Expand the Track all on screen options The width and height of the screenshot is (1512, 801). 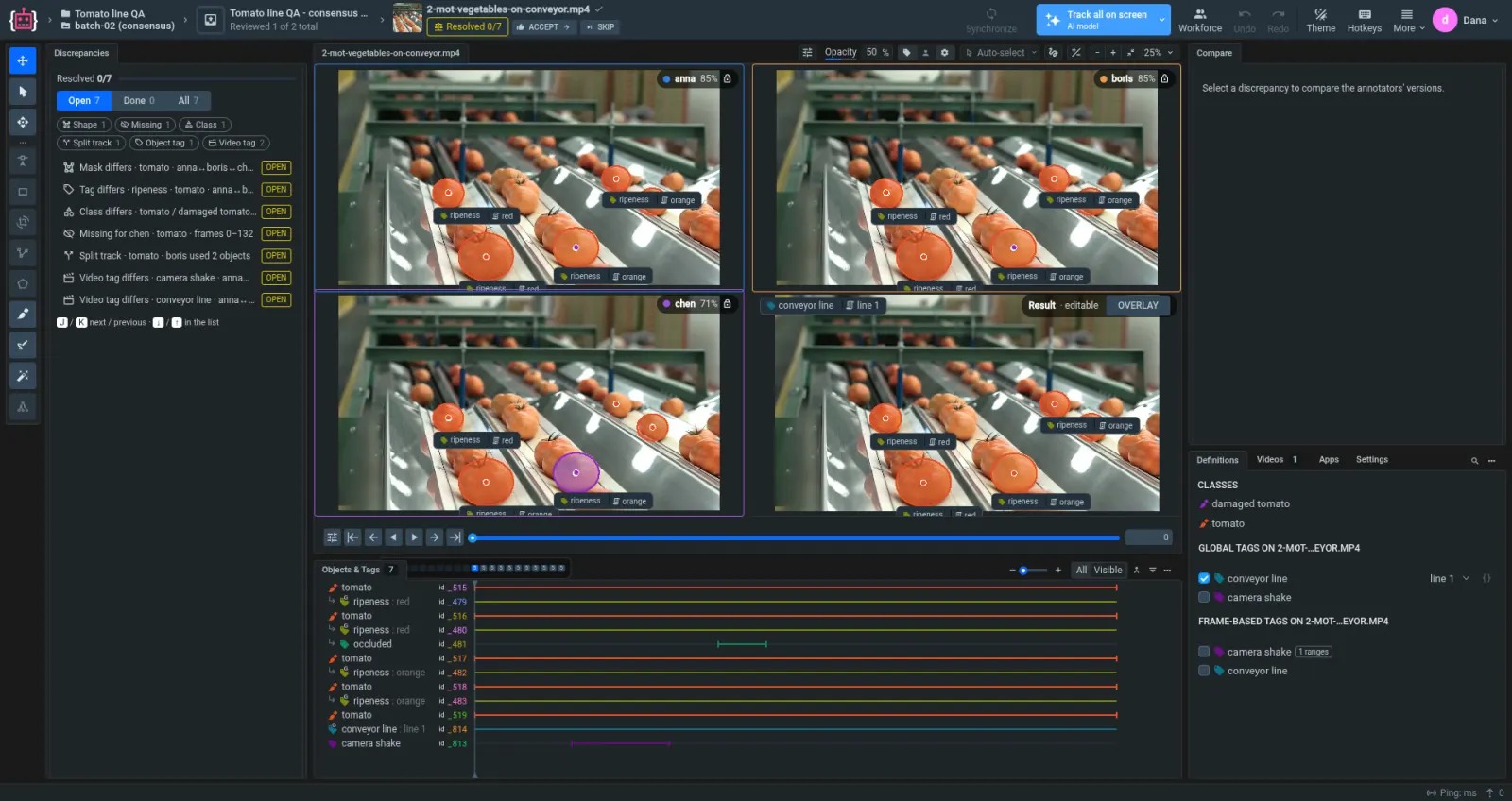[x=1161, y=20]
